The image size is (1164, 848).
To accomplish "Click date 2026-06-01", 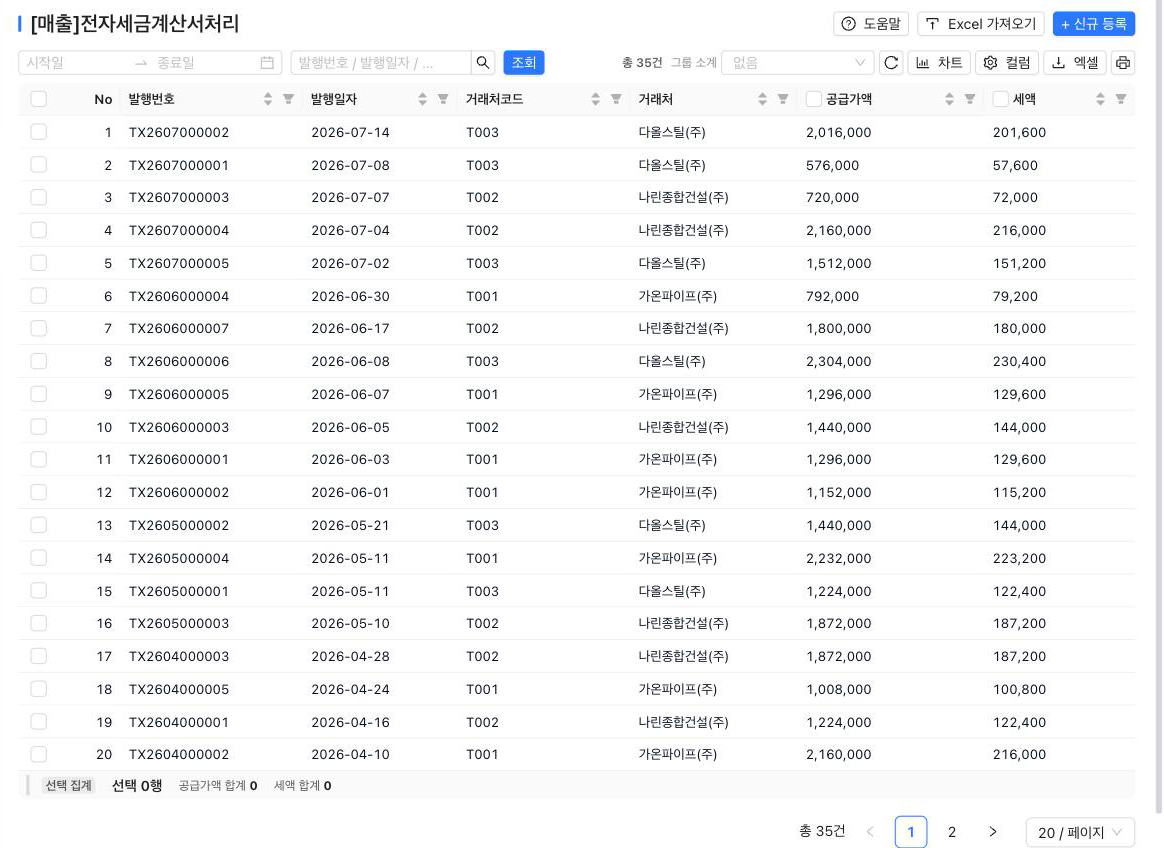I will coord(350,493).
